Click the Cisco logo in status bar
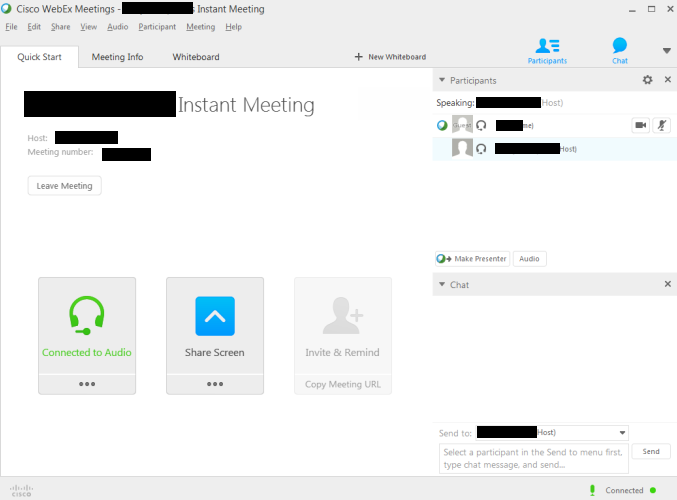The image size is (677, 500). [21, 491]
